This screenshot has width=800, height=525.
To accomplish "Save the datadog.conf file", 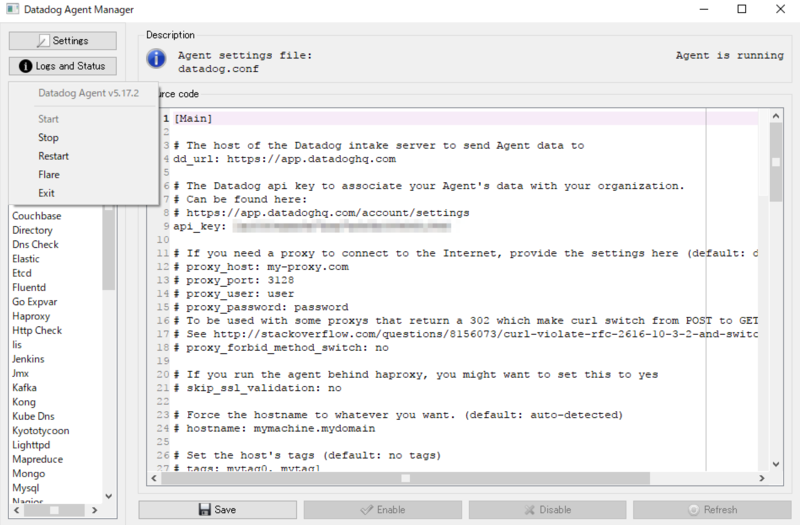I will 217,510.
